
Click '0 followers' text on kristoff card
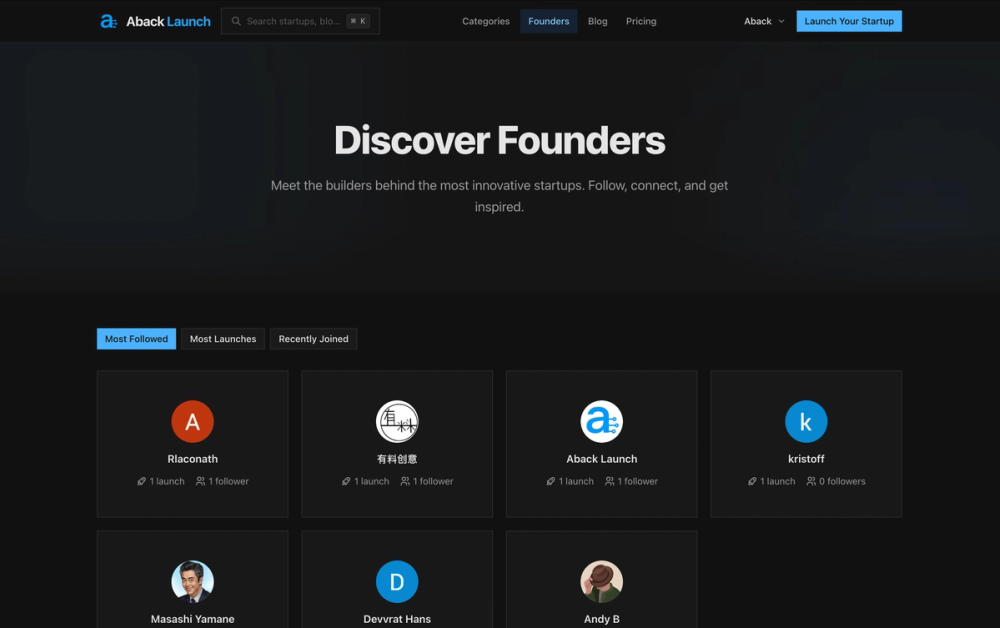point(842,481)
